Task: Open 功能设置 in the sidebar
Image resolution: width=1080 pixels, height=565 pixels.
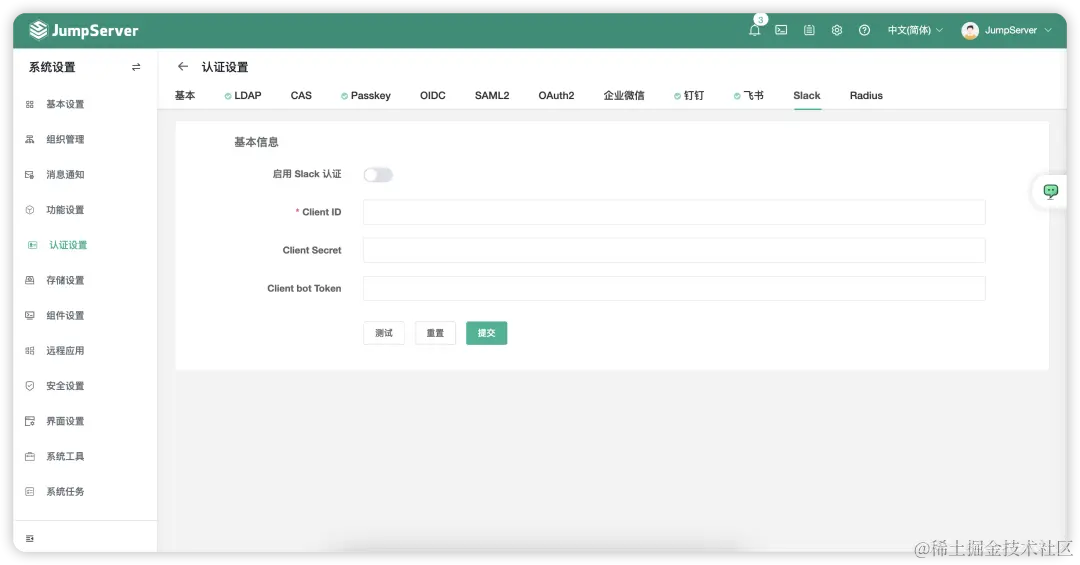Action: (x=65, y=209)
